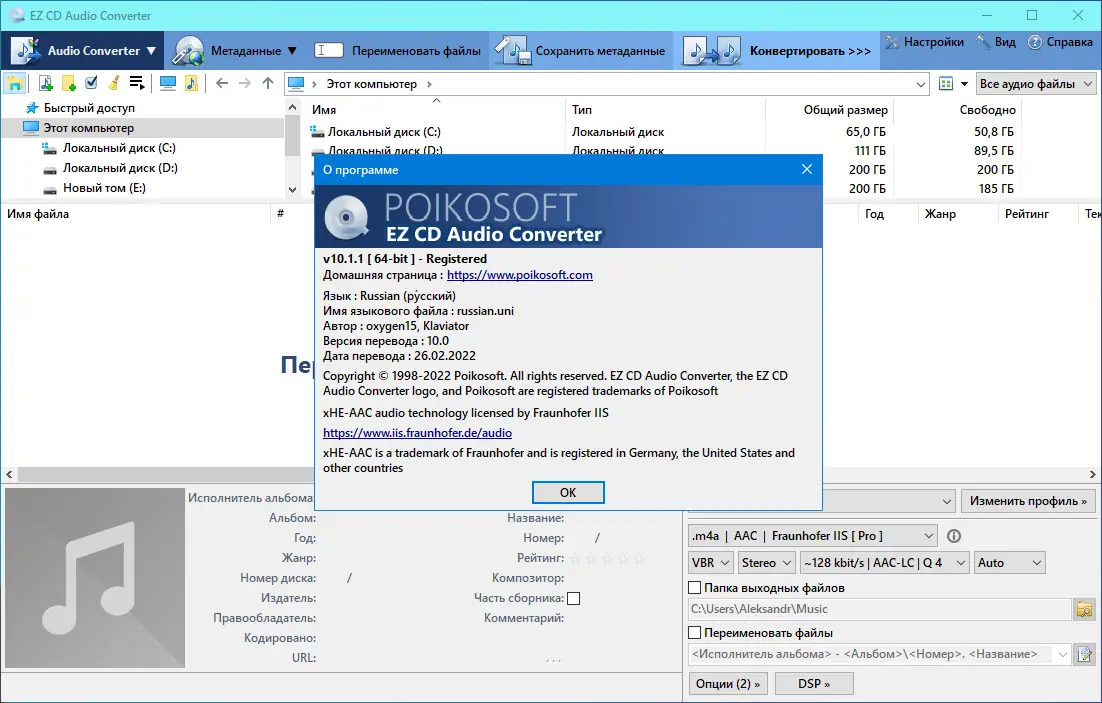The height and width of the screenshot is (703, 1102).
Task: Click the monitor icon in the toolbar
Action: [168, 84]
